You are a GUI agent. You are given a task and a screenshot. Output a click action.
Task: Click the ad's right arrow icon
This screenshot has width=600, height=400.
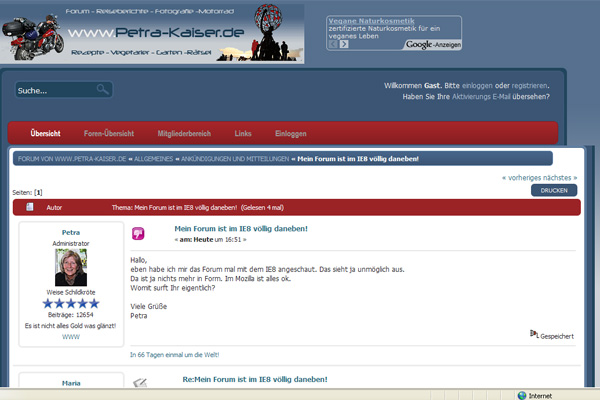pos(345,45)
